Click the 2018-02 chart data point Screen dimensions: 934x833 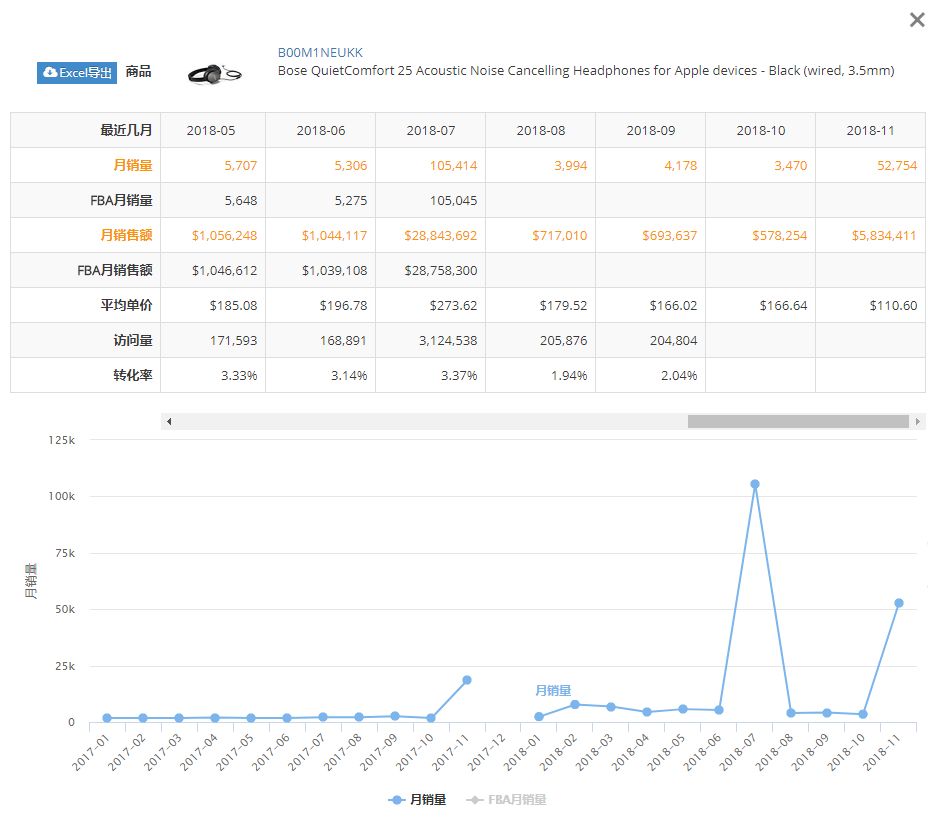[575, 705]
